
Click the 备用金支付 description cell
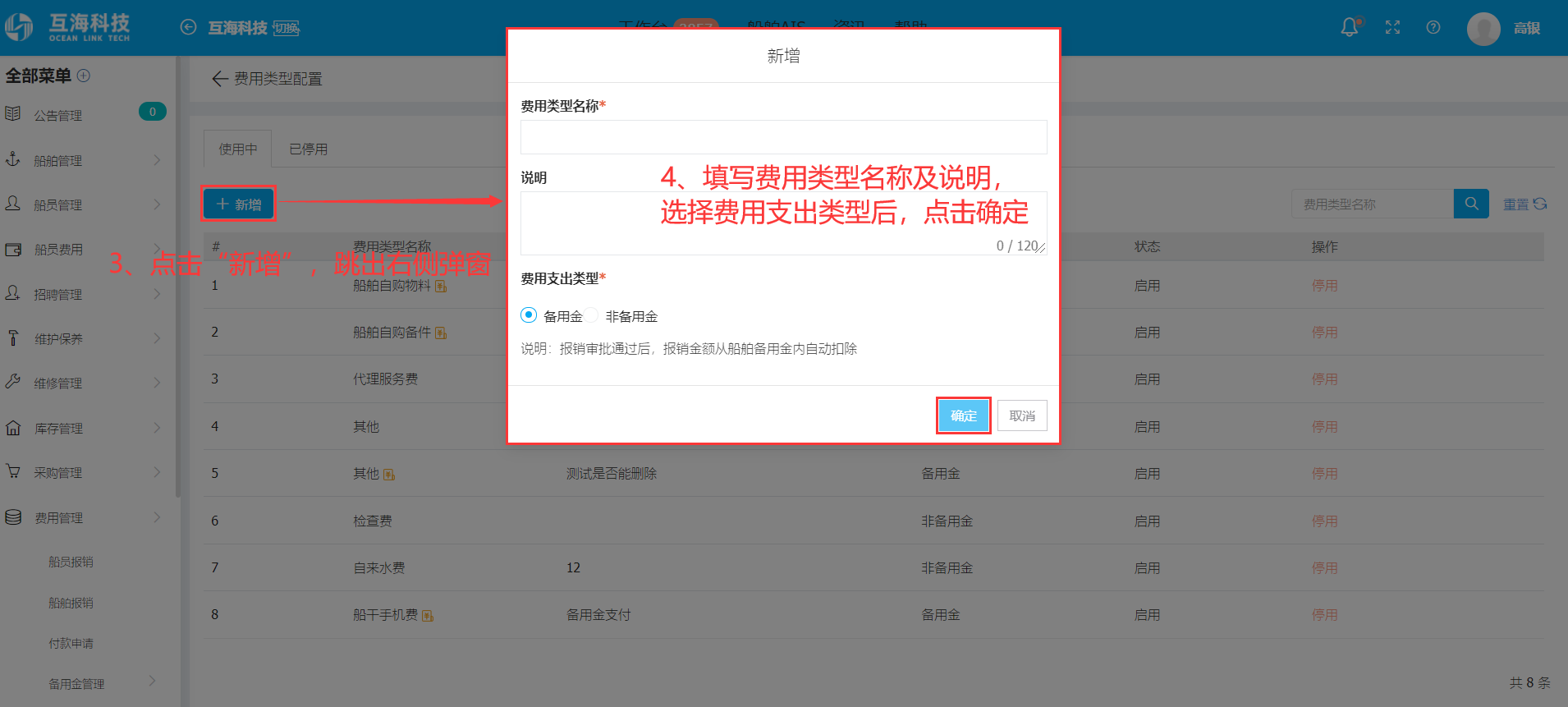point(598,614)
